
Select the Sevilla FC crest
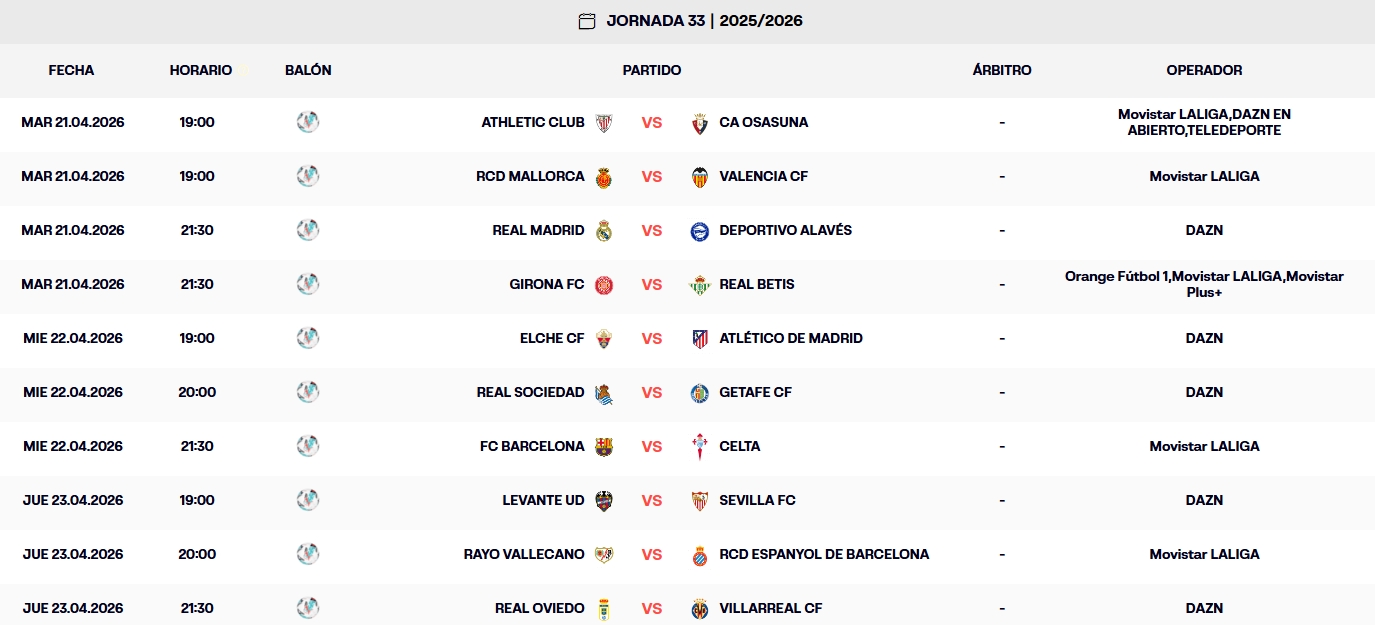pos(698,500)
